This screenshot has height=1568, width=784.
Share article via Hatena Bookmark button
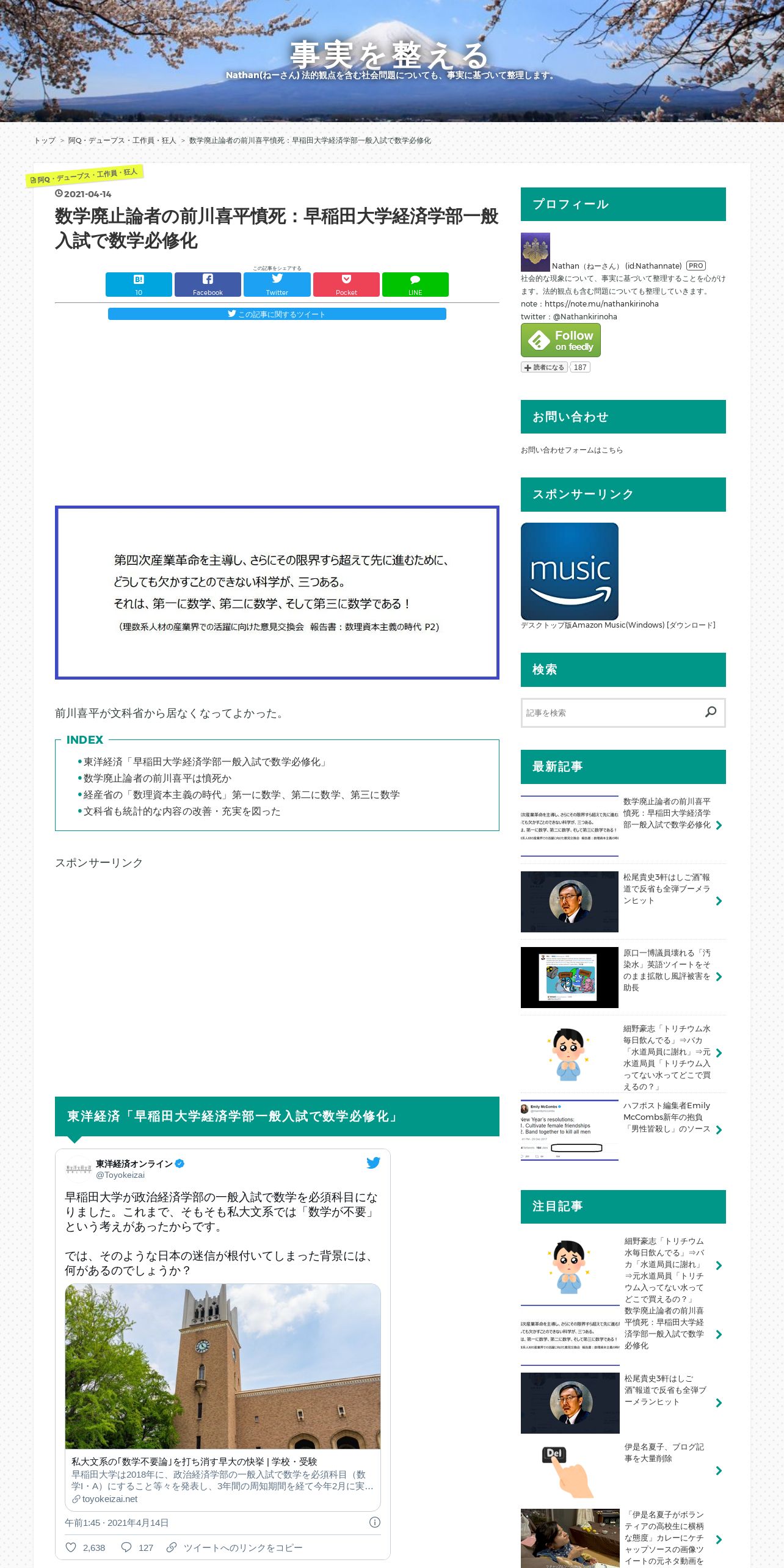[x=139, y=285]
